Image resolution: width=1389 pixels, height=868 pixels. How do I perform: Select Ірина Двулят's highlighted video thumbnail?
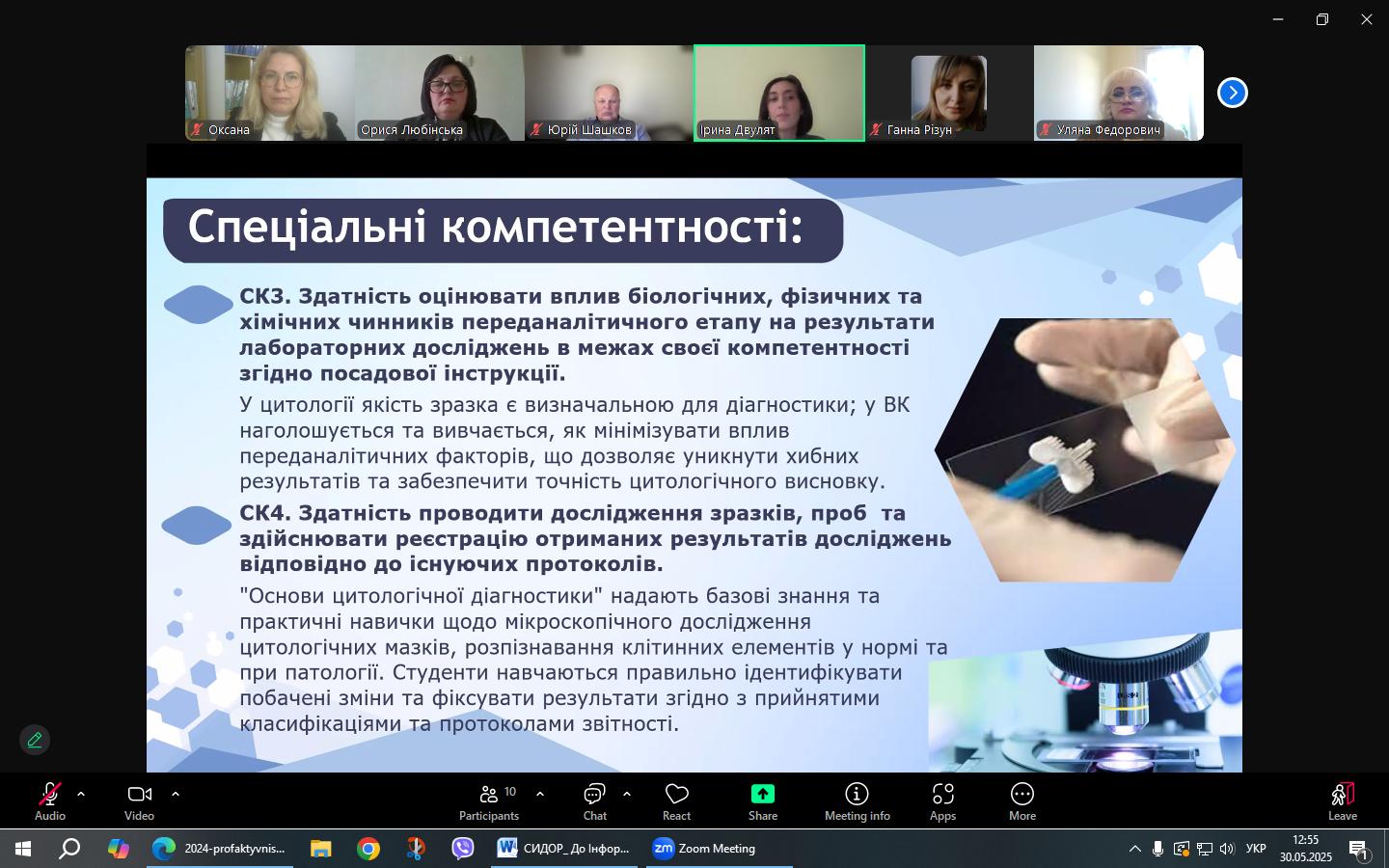pyautogui.click(x=779, y=93)
